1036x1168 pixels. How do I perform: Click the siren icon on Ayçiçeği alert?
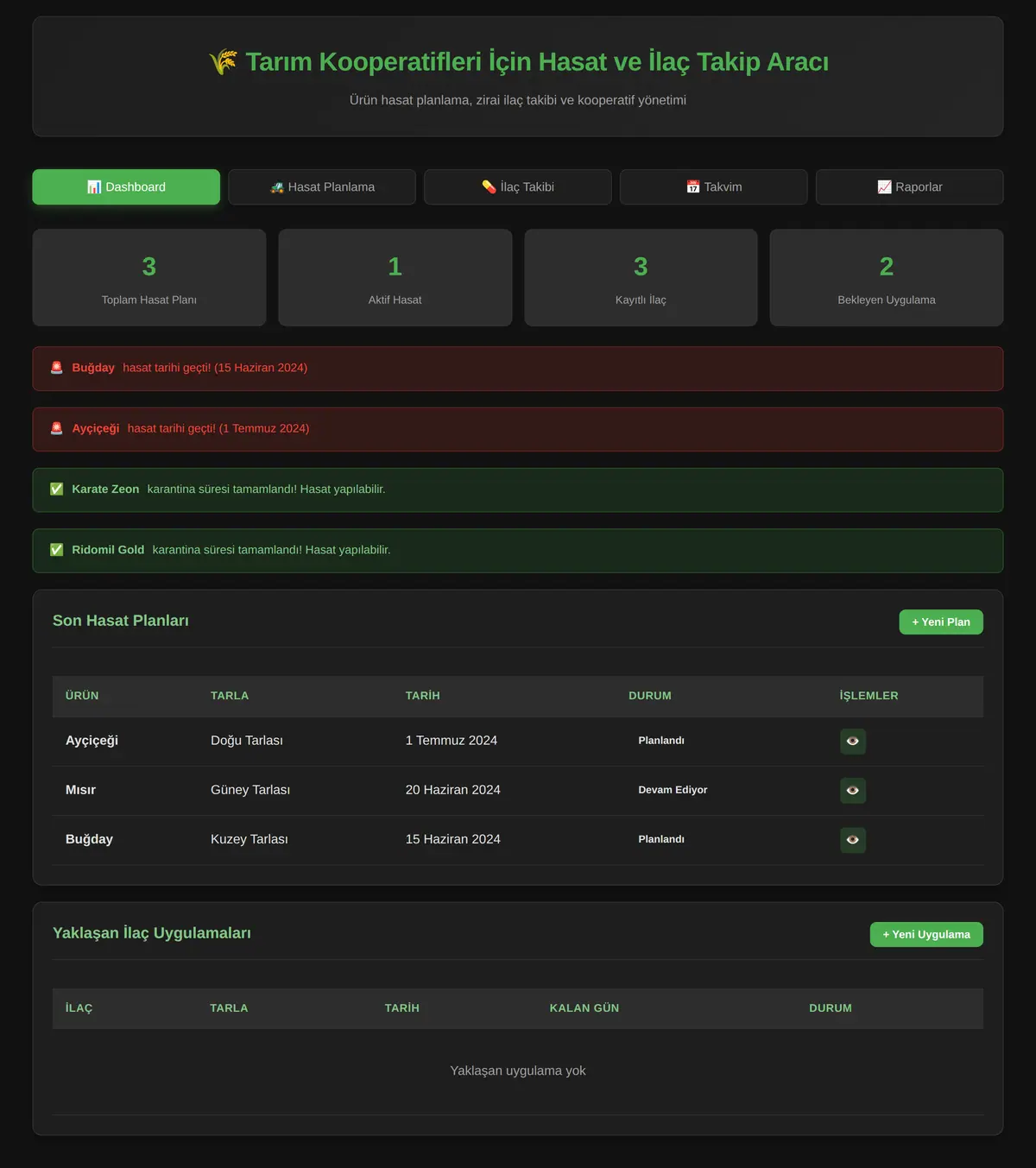(57, 428)
